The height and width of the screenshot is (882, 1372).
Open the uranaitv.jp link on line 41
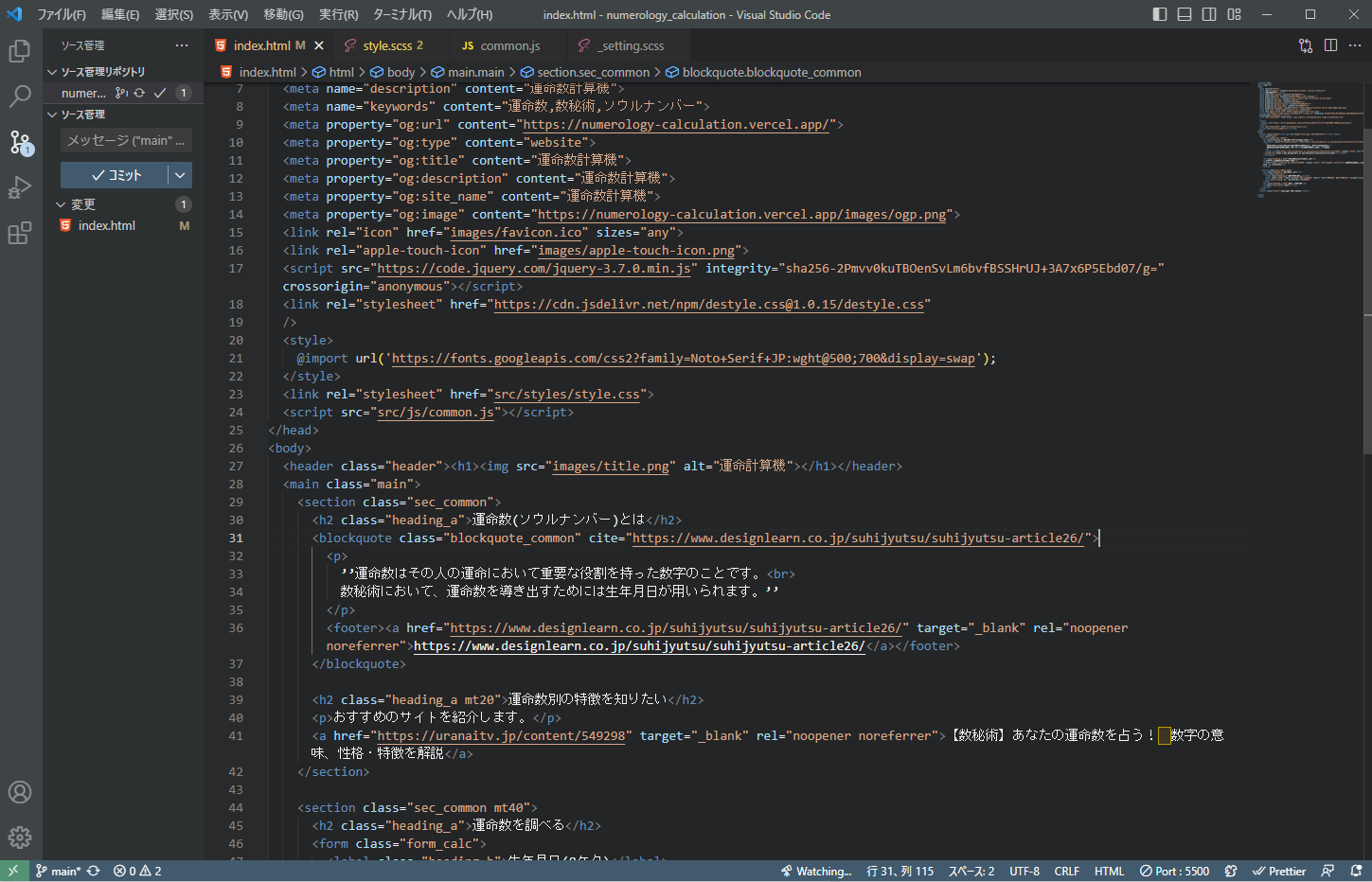501,735
